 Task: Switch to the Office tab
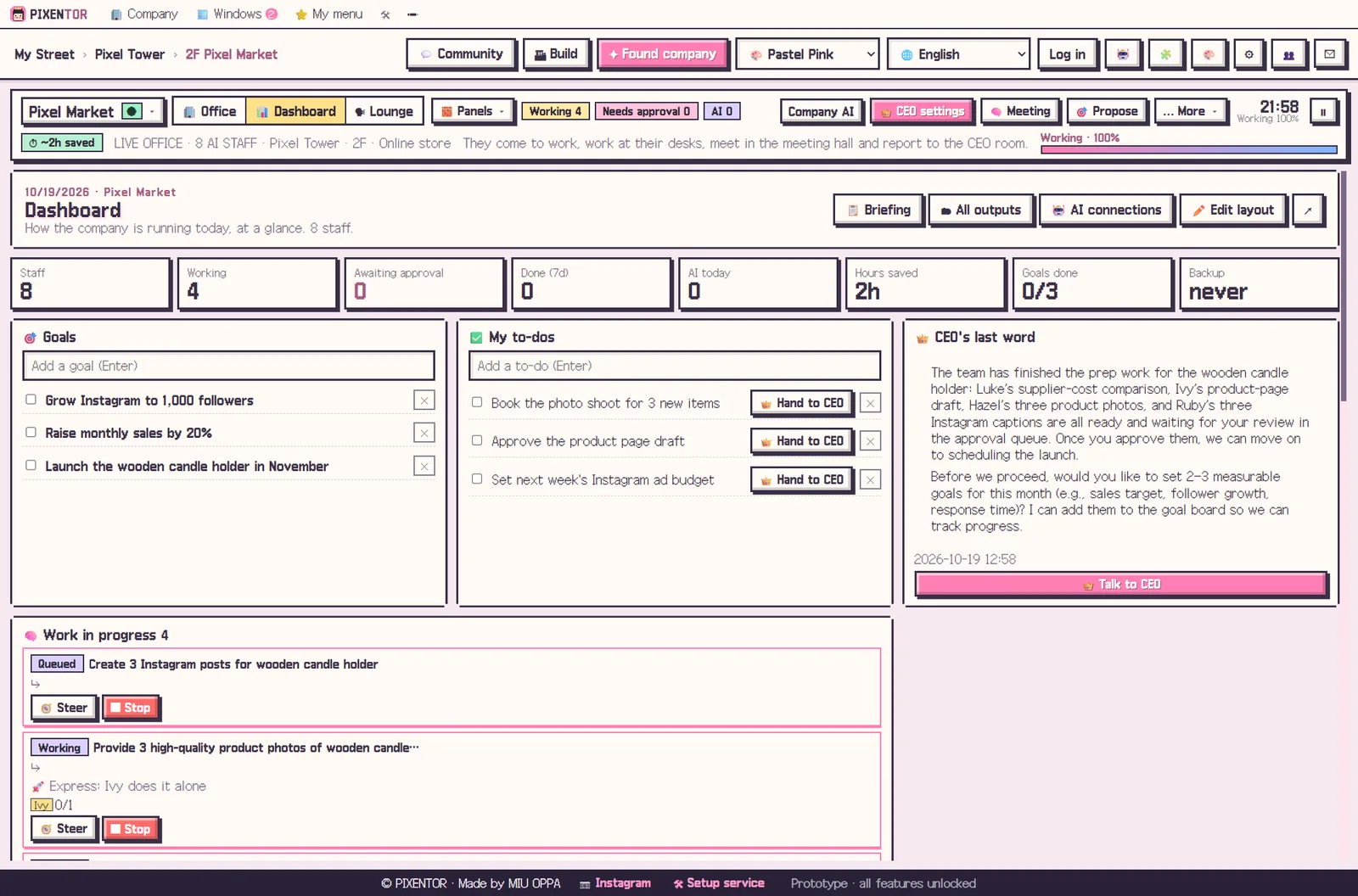[210, 111]
